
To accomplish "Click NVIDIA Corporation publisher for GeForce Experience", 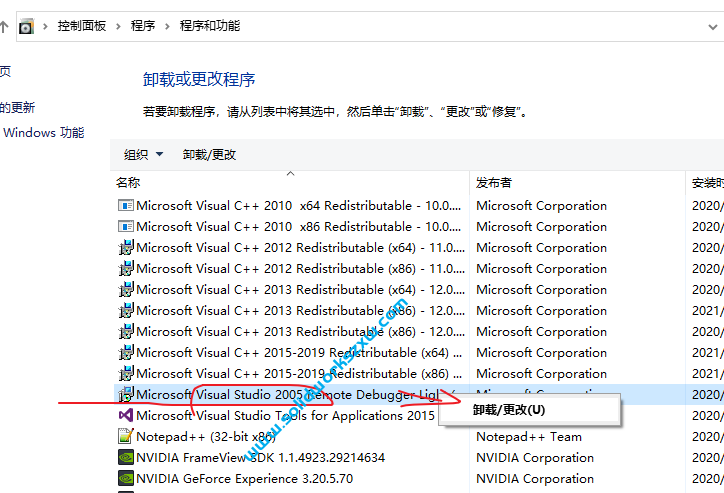I will click(x=535, y=479).
